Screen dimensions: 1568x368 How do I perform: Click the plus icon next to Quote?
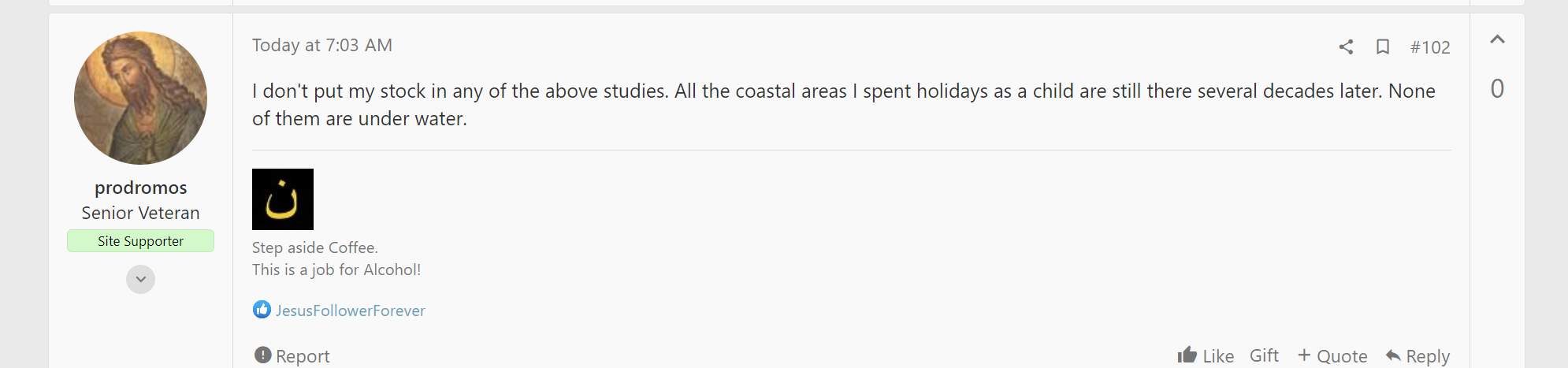[x=1304, y=355]
